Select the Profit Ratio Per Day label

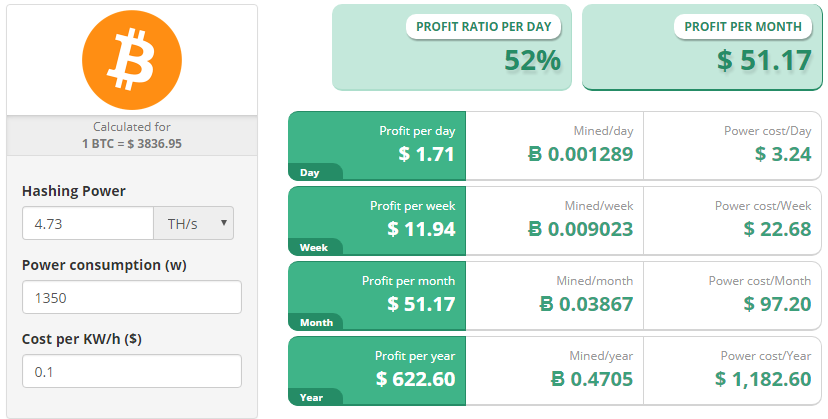[x=483, y=27]
